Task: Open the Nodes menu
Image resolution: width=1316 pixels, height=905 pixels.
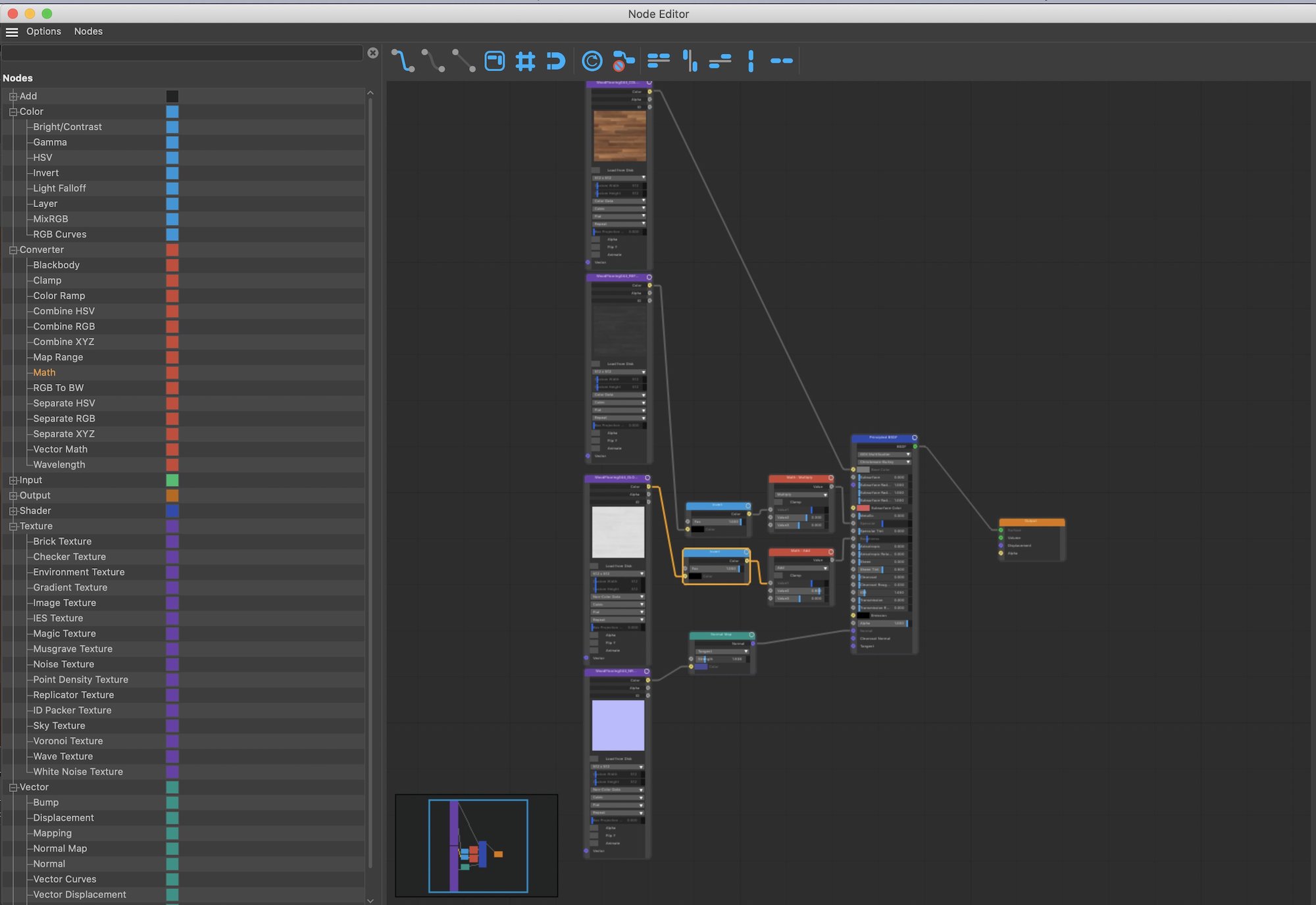Action: [x=88, y=31]
